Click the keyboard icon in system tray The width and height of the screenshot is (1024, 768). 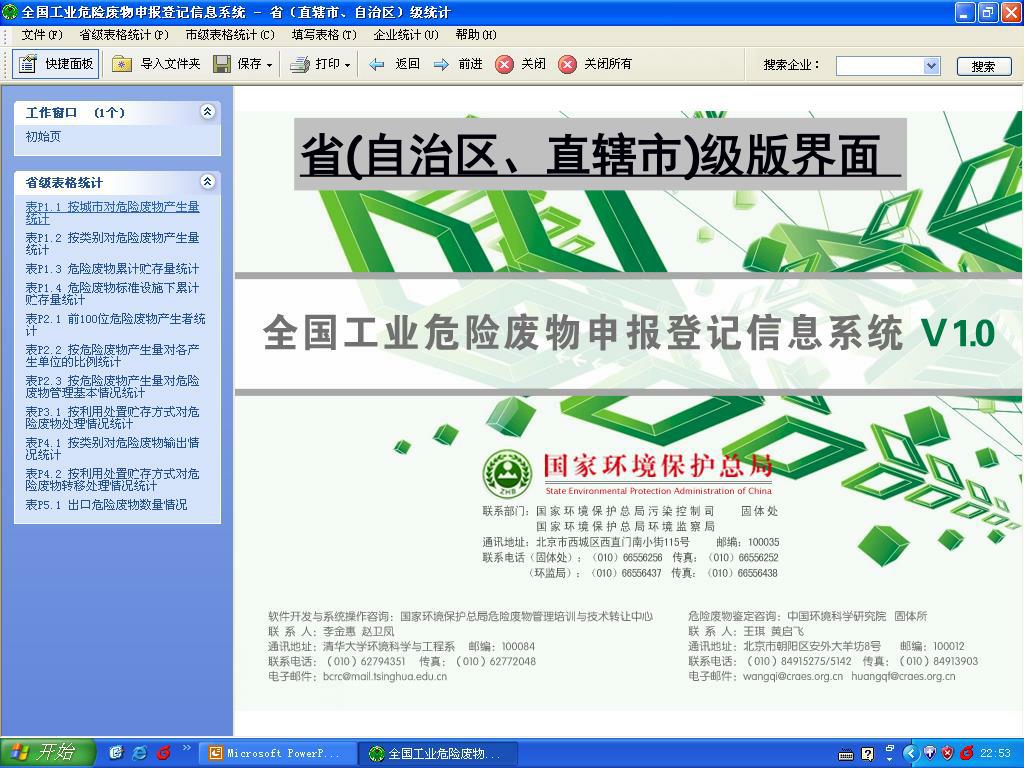coord(846,754)
